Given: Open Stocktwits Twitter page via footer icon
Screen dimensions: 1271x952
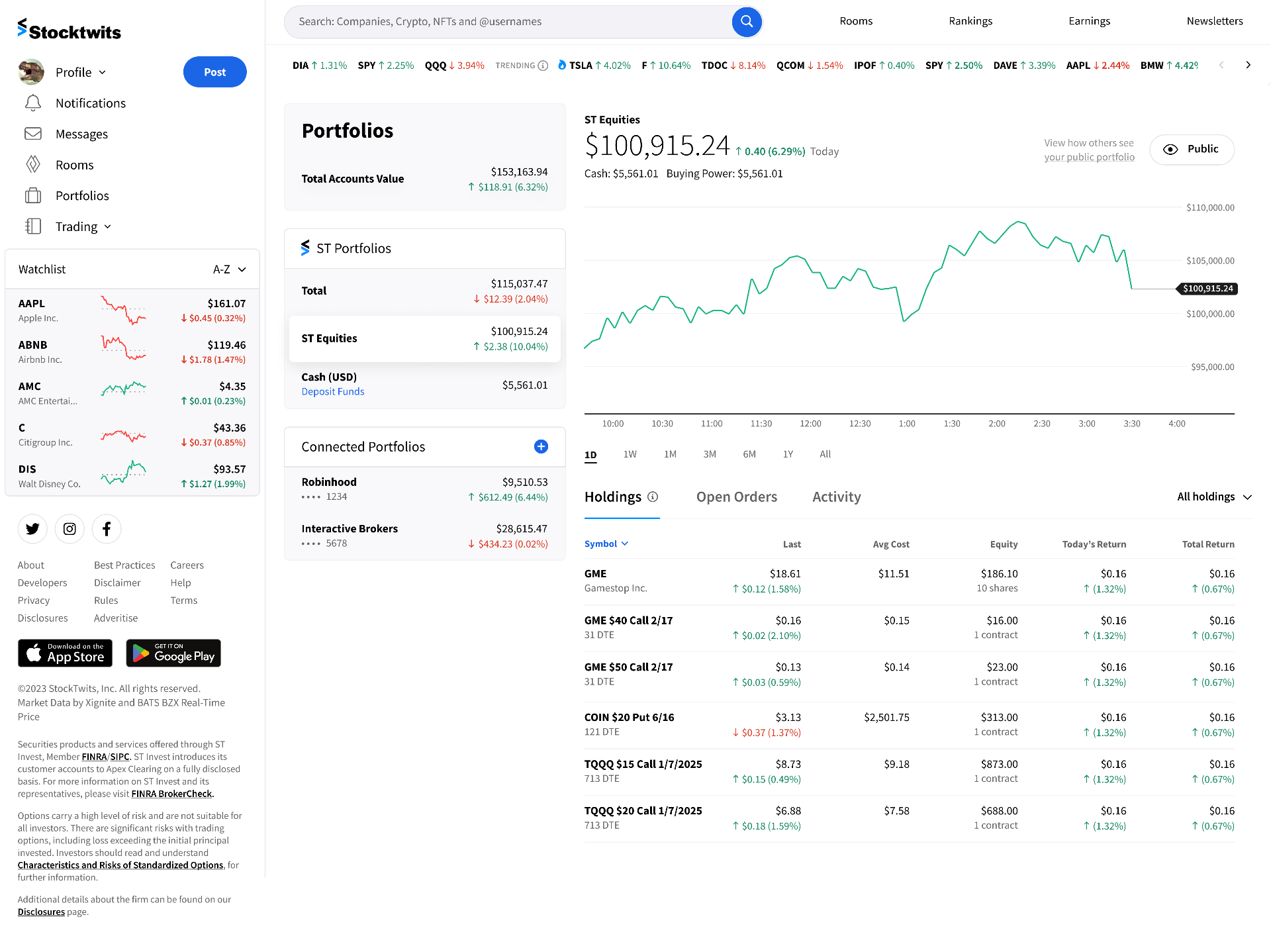Looking at the screenshot, I should point(32,529).
